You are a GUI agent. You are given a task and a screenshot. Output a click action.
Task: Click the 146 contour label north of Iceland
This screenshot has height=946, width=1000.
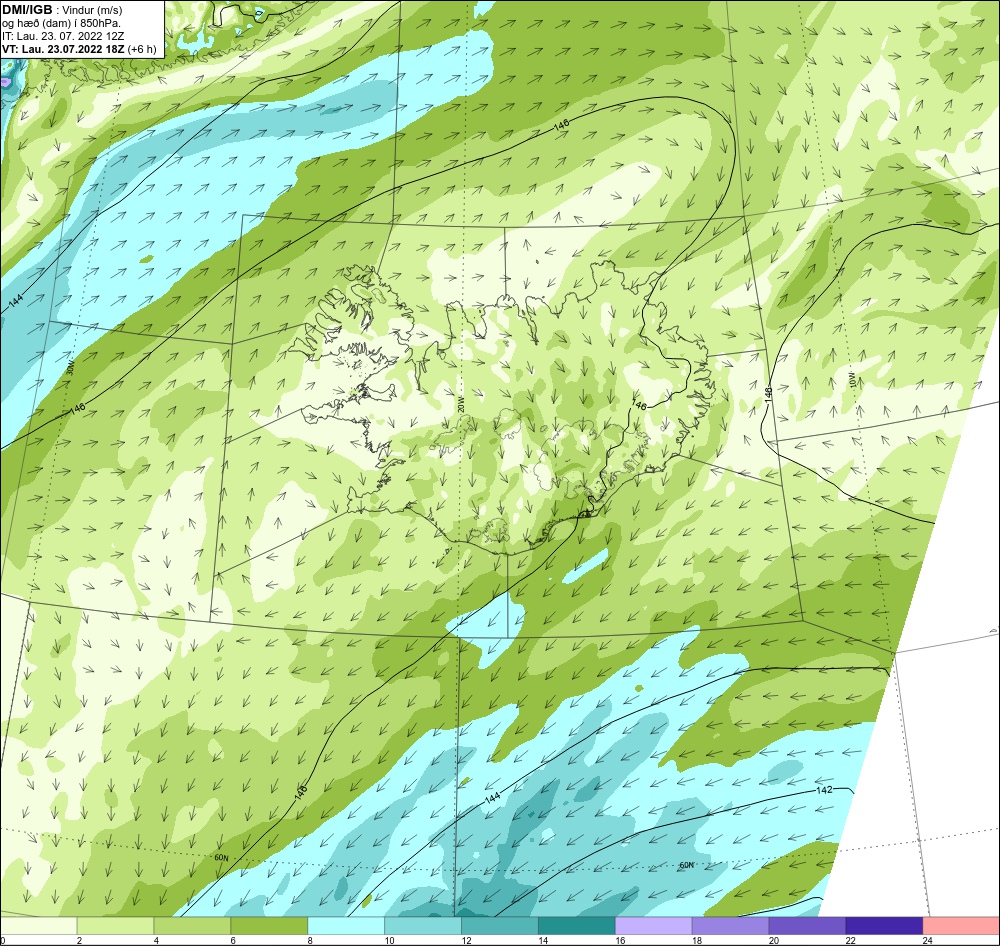[562, 126]
